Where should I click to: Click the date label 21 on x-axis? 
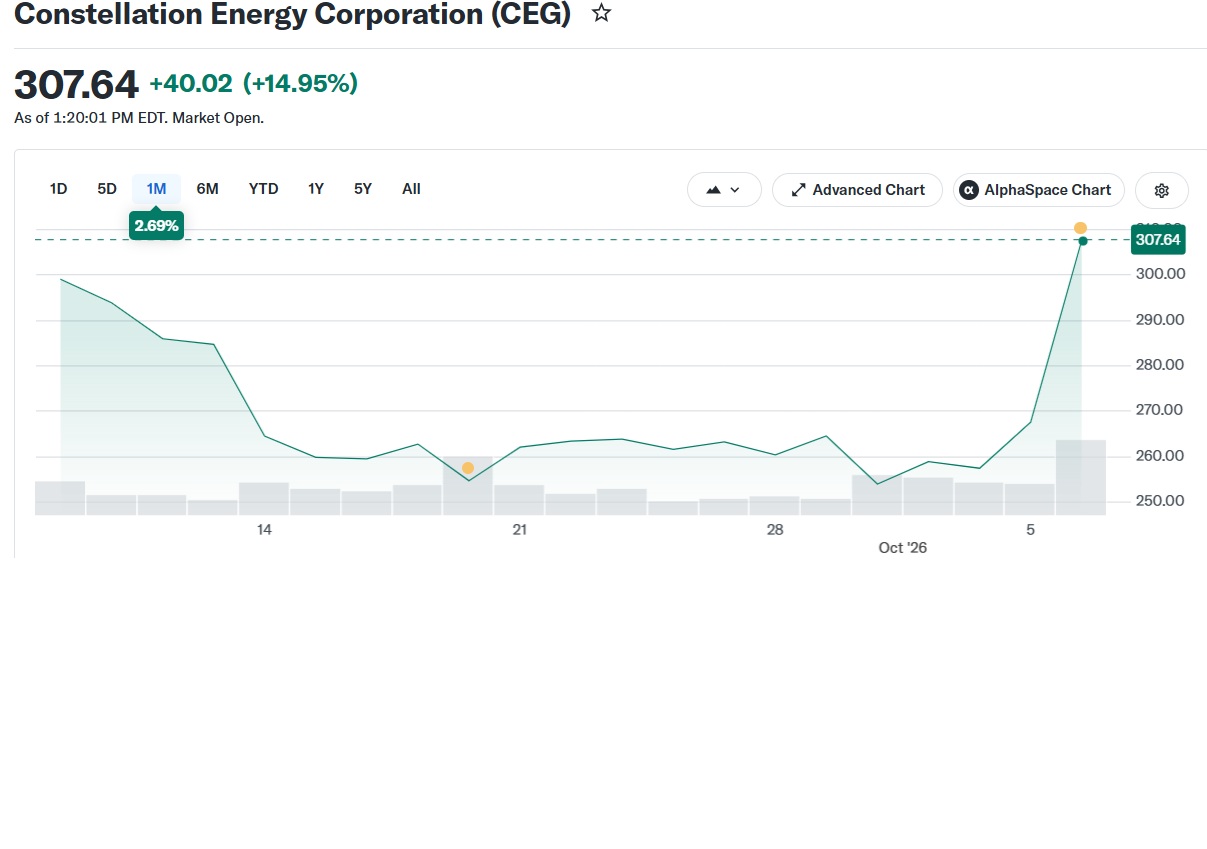click(520, 530)
